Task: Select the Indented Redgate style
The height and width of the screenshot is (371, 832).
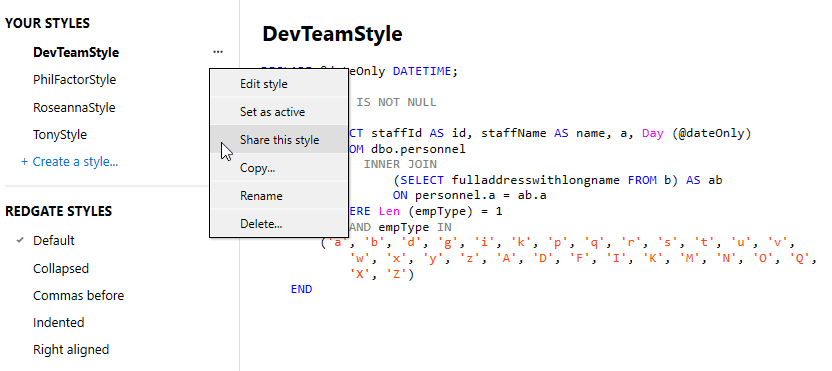Action: [58, 323]
